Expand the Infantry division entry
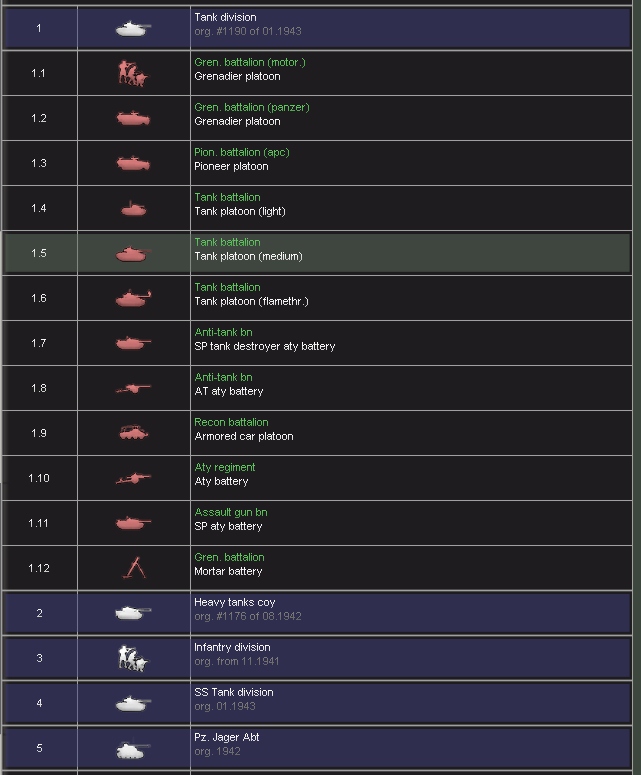 tap(39, 658)
